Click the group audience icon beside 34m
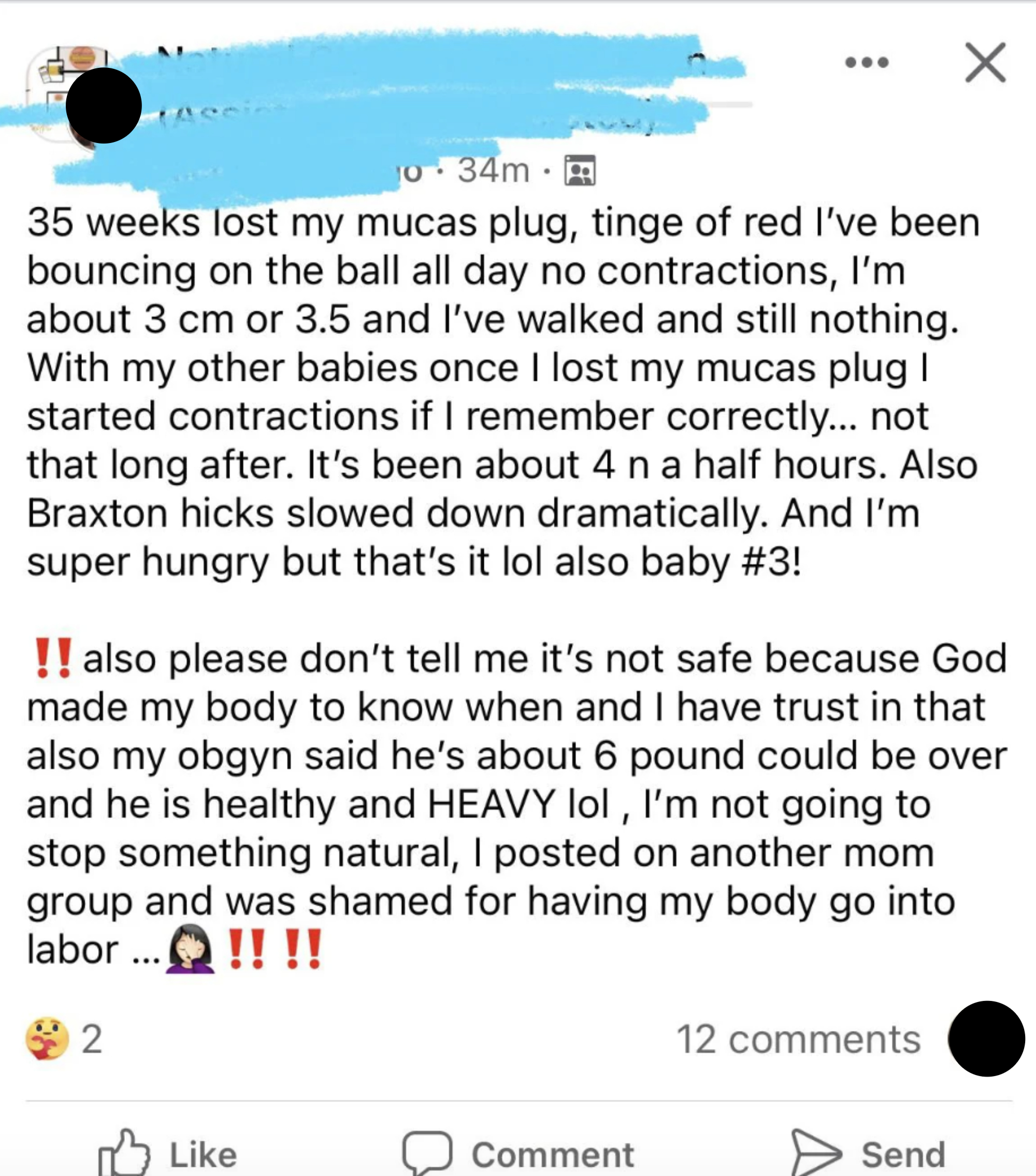This screenshot has width=1036, height=1176. coord(580,171)
